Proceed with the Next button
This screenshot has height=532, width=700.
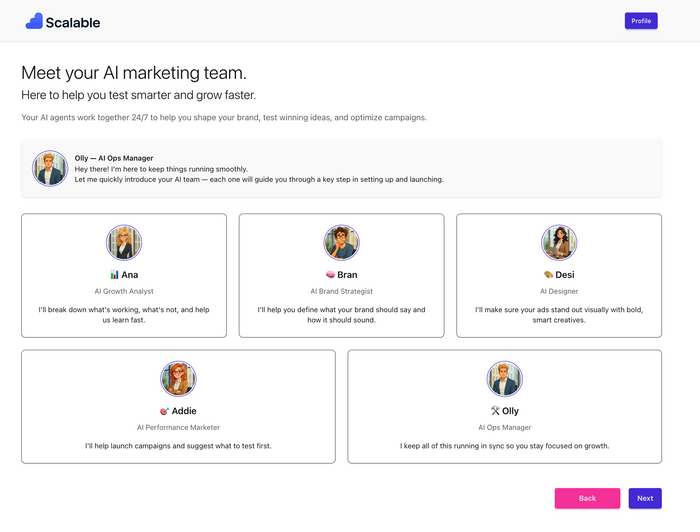[x=645, y=498]
